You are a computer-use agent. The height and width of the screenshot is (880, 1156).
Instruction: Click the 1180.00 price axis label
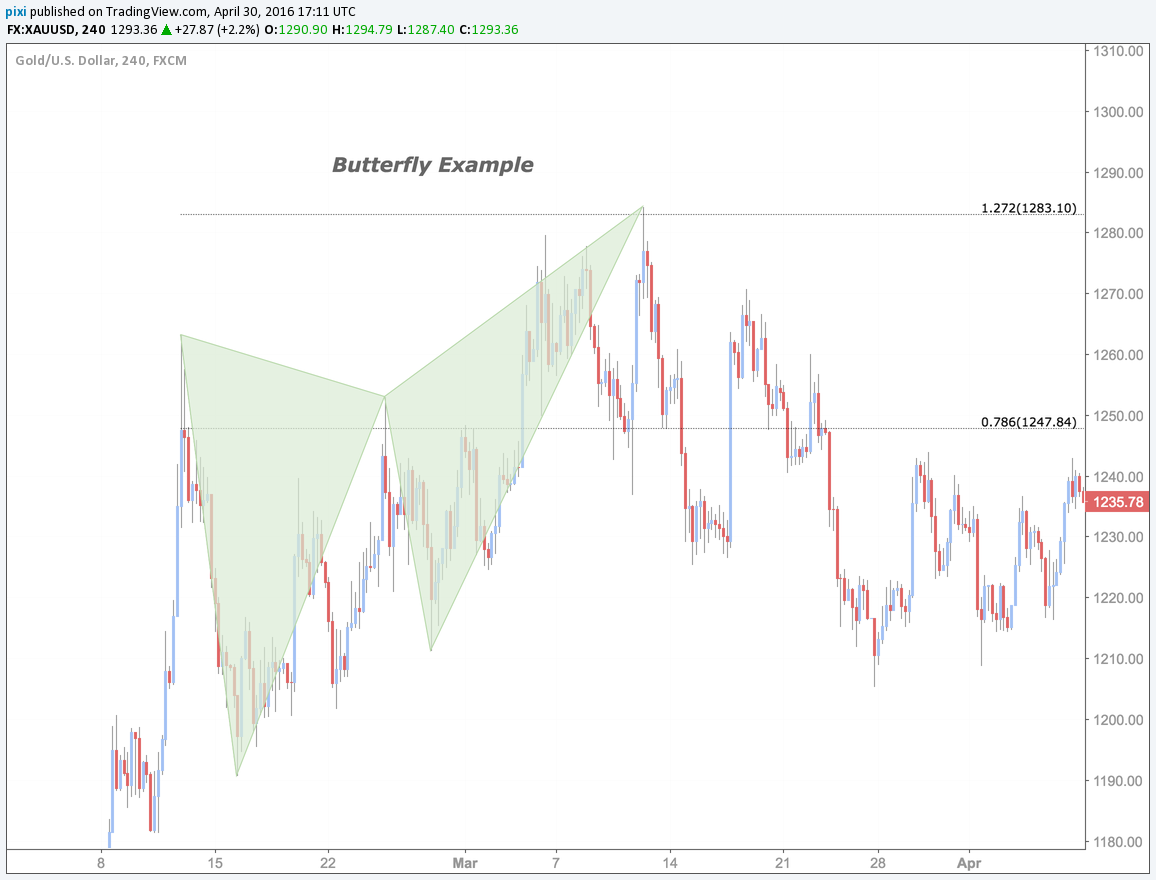1118,842
